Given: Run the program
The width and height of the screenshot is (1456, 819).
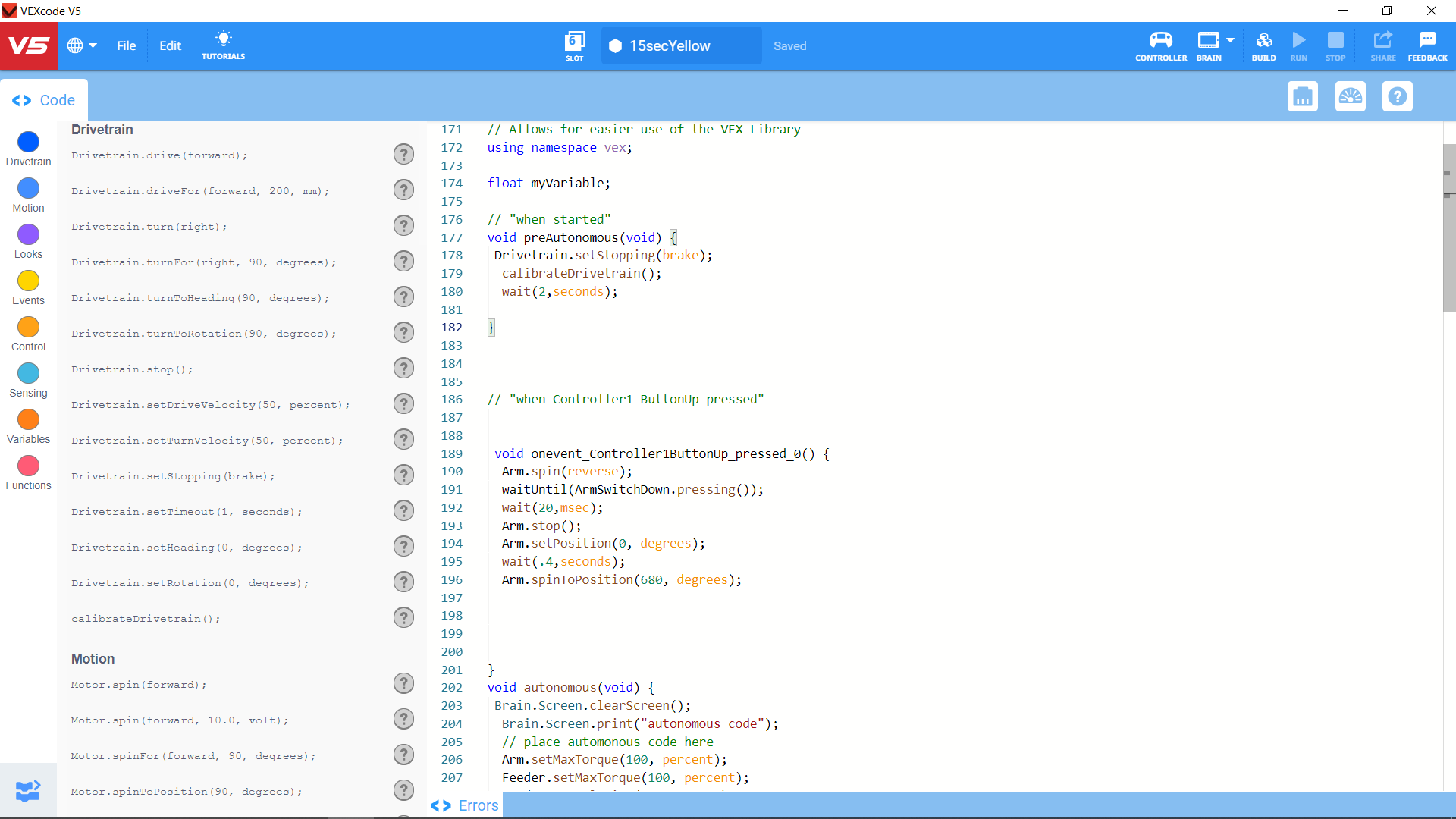Looking at the screenshot, I should pyautogui.click(x=1299, y=45).
